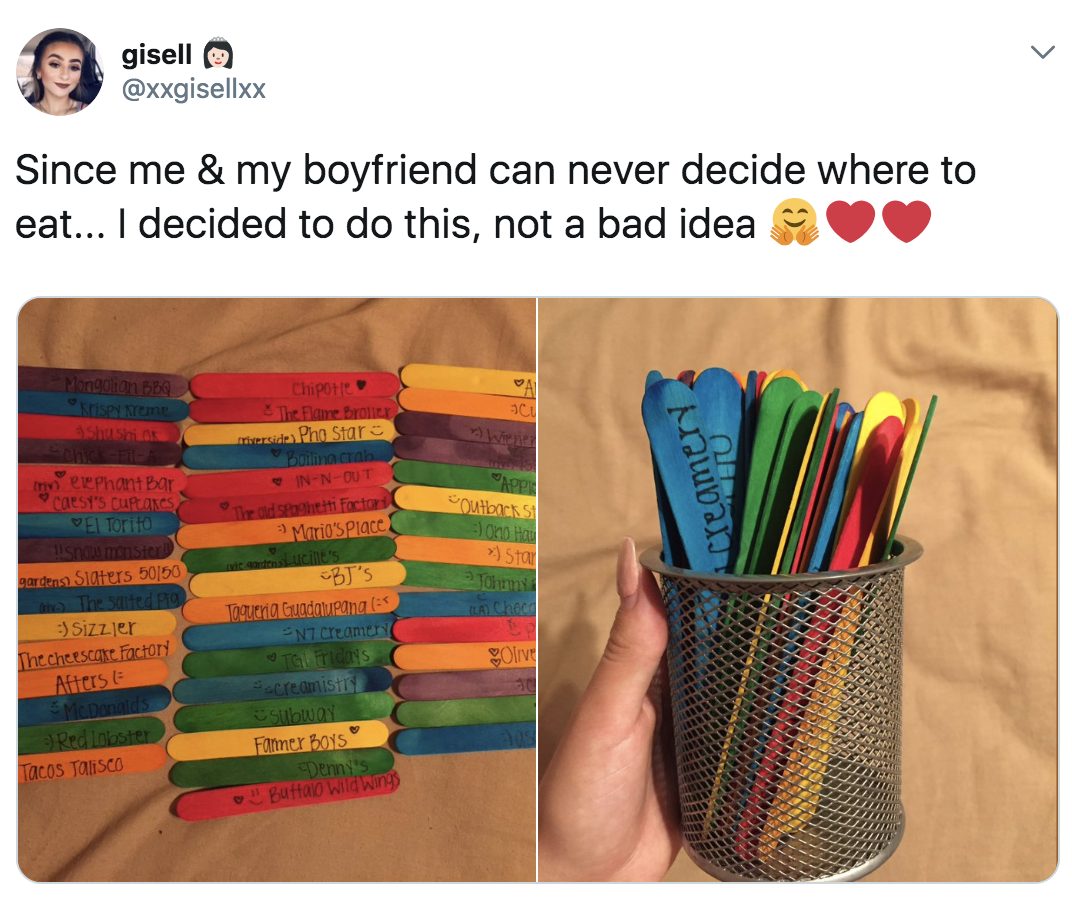This screenshot has height=908, width=1072.
Task: Open the right photo of sticks in cup
Action: coord(798,589)
